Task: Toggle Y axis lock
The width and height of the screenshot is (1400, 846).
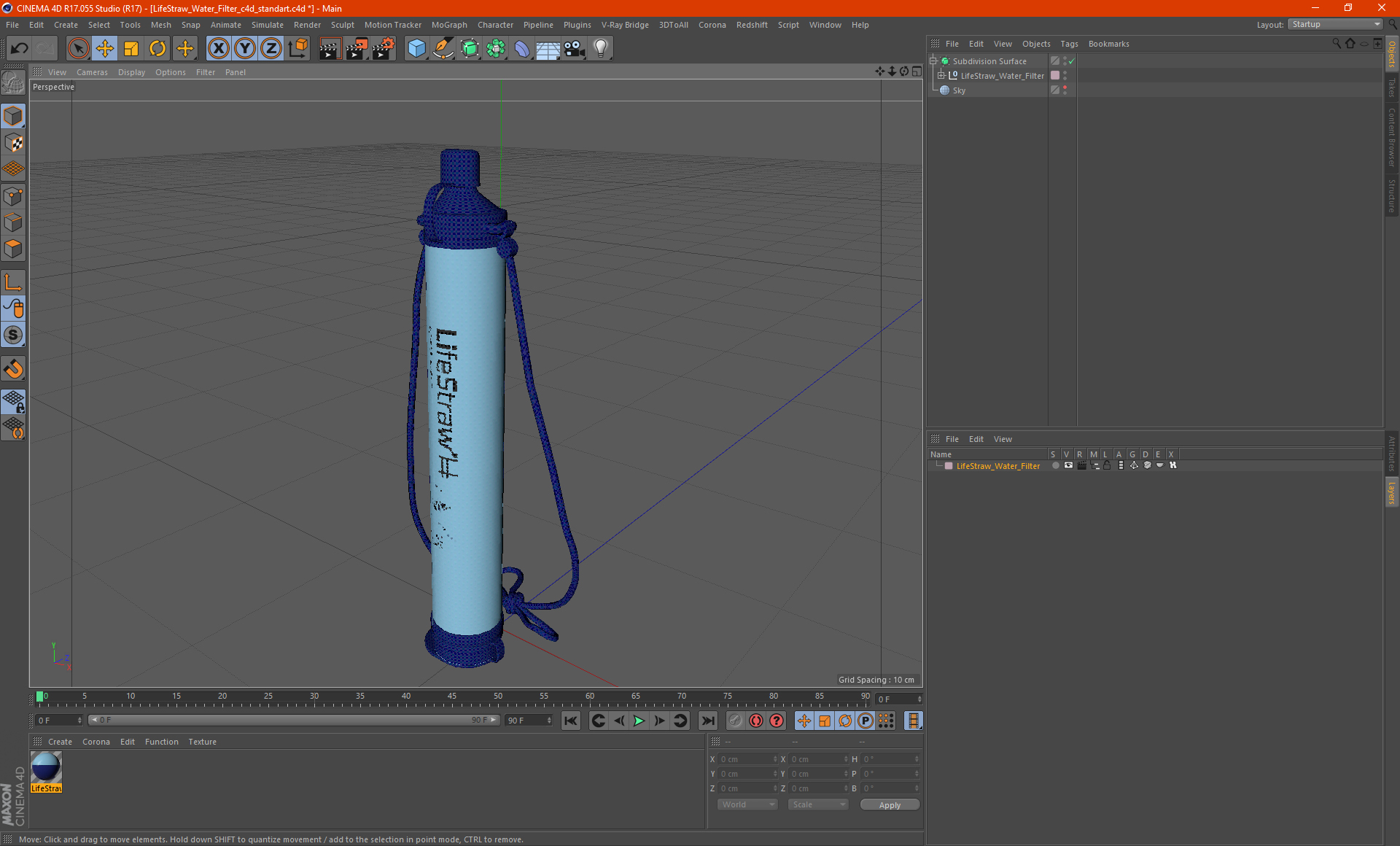Action: click(x=245, y=49)
